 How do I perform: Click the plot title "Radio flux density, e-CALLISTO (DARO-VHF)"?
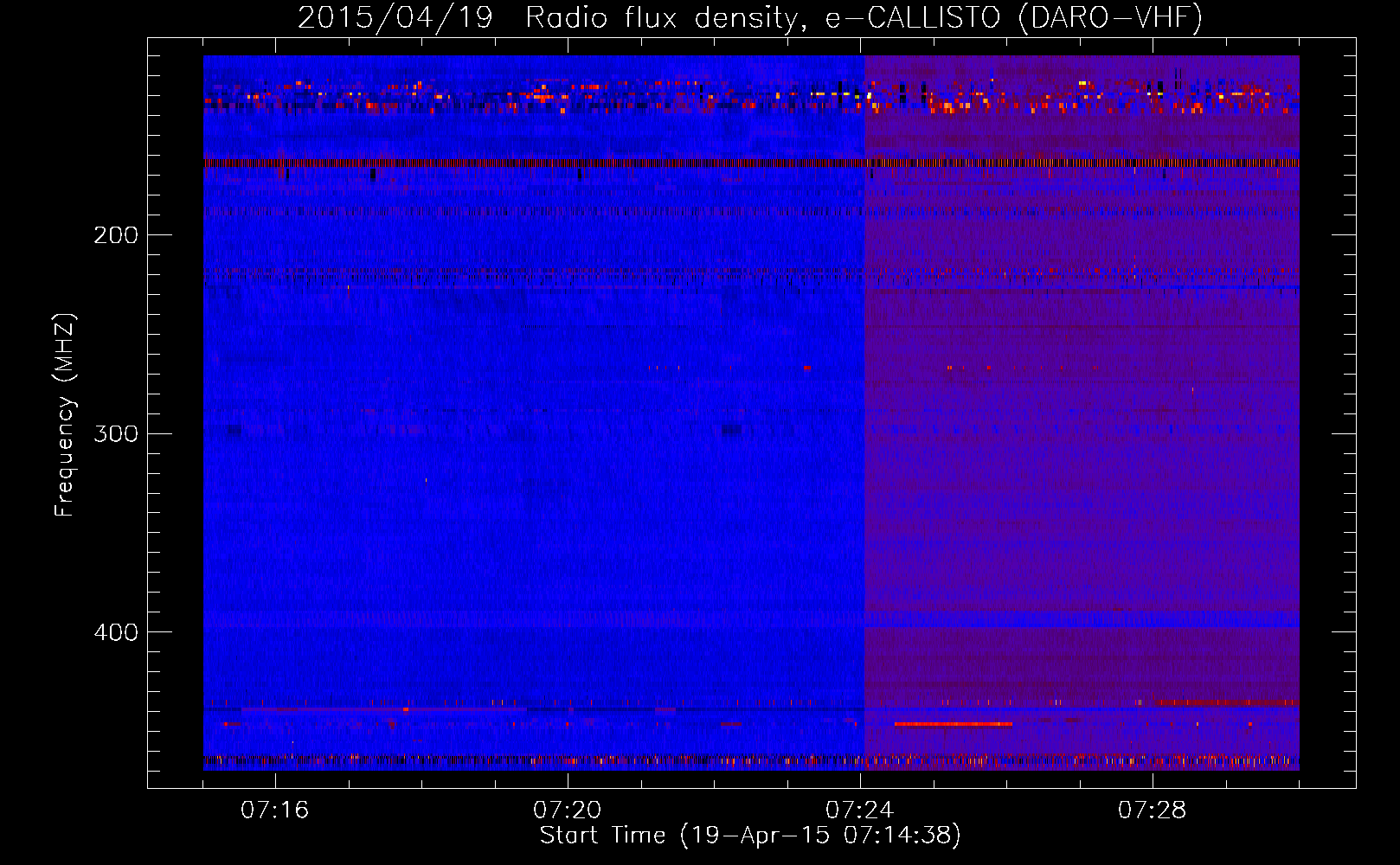coord(864,18)
